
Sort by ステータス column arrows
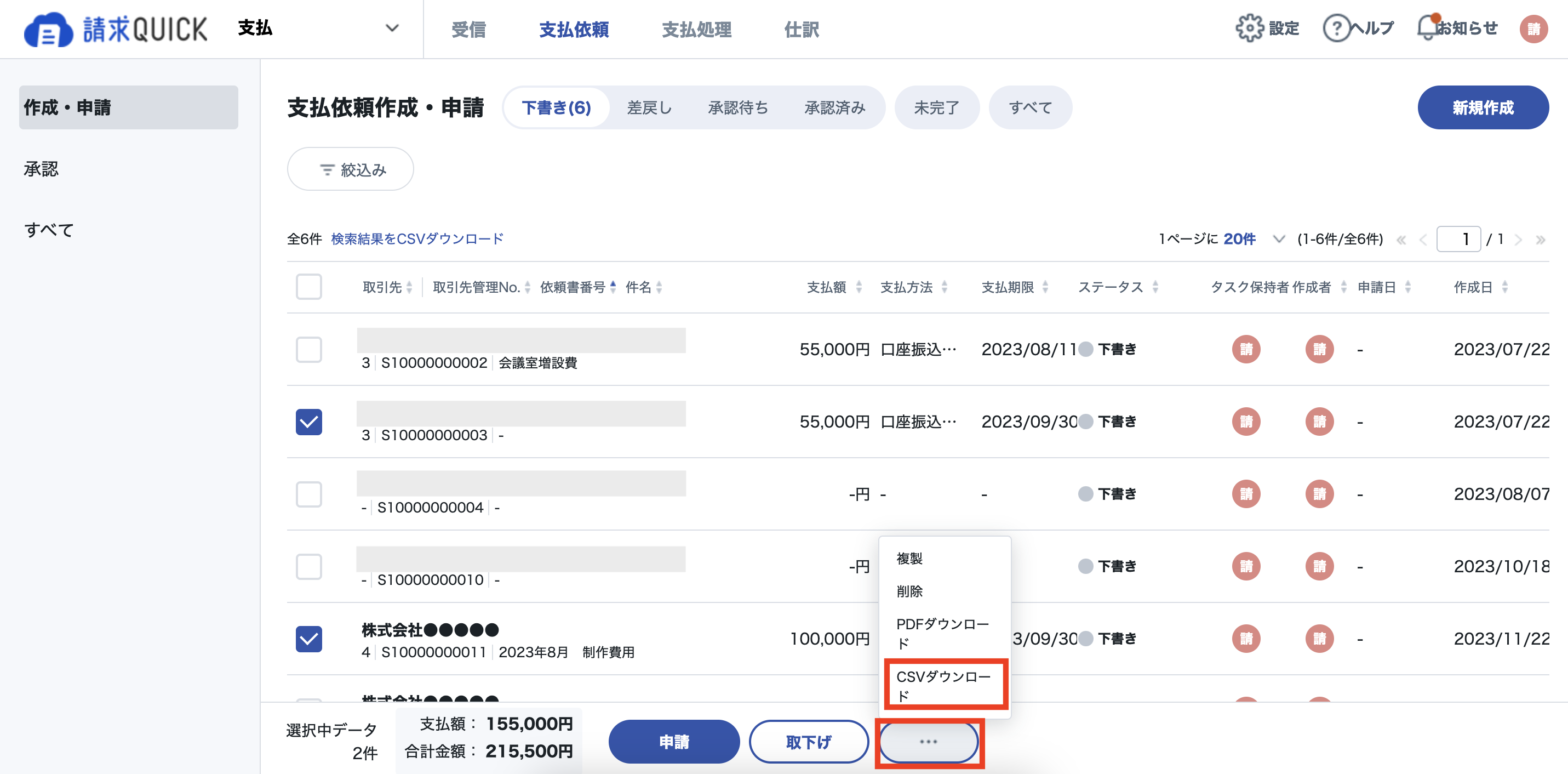1155,287
